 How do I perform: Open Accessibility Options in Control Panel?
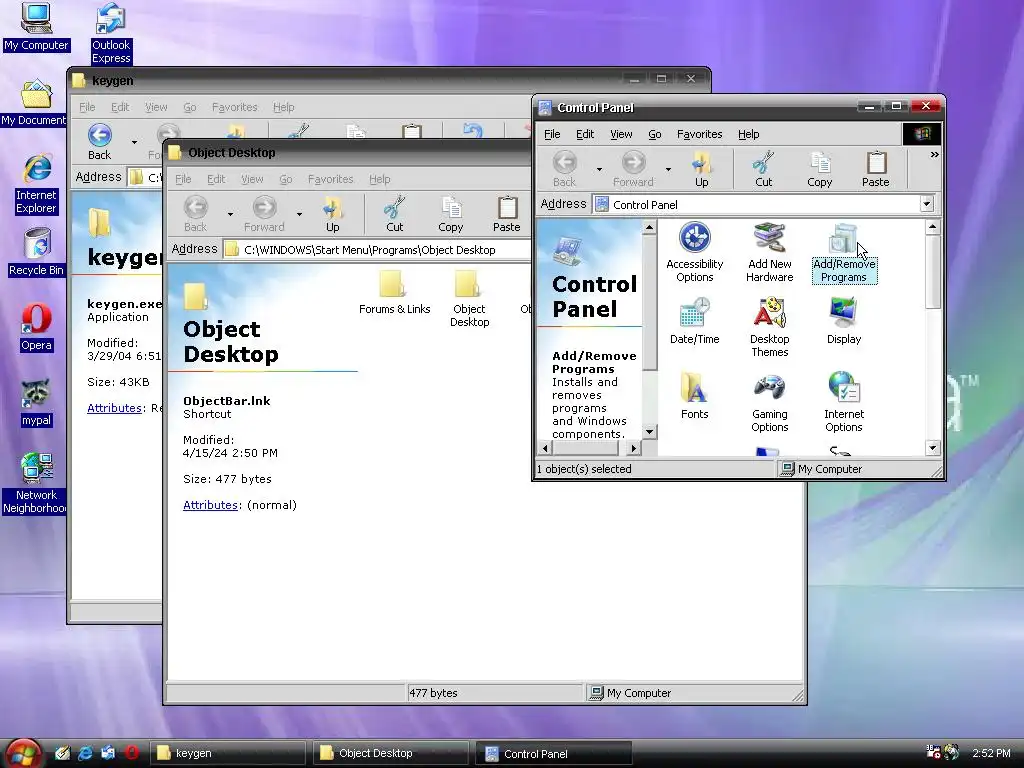click(694, 253)
